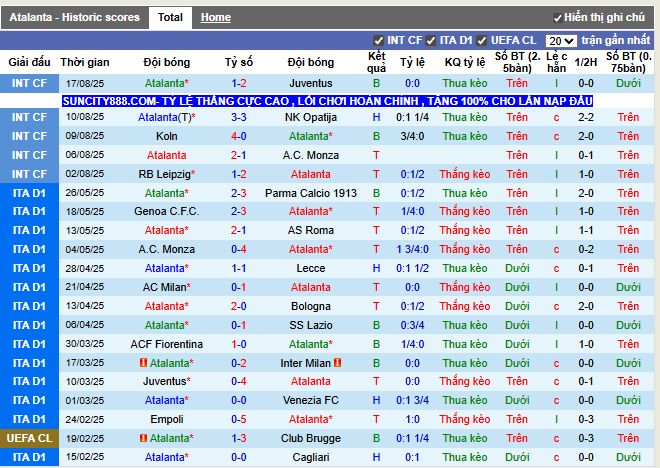The image size is (660, 468).
Task: Click the red card icon beside Atalanta on 19/02/25
Action: tap(143, 438)
